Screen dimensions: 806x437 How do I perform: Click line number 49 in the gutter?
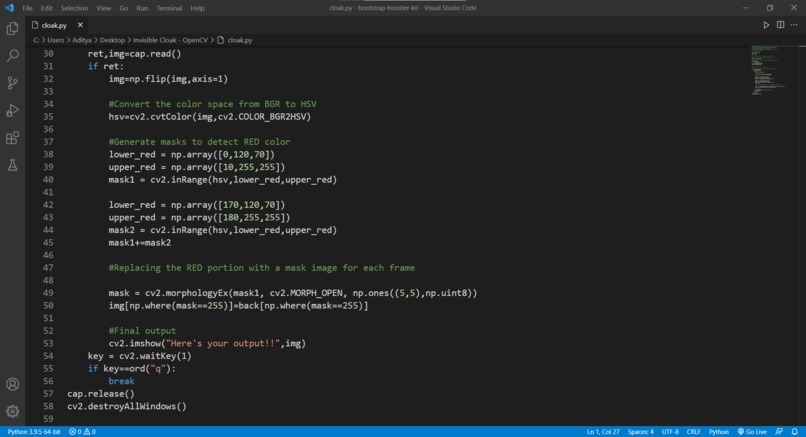pos(48,293)
